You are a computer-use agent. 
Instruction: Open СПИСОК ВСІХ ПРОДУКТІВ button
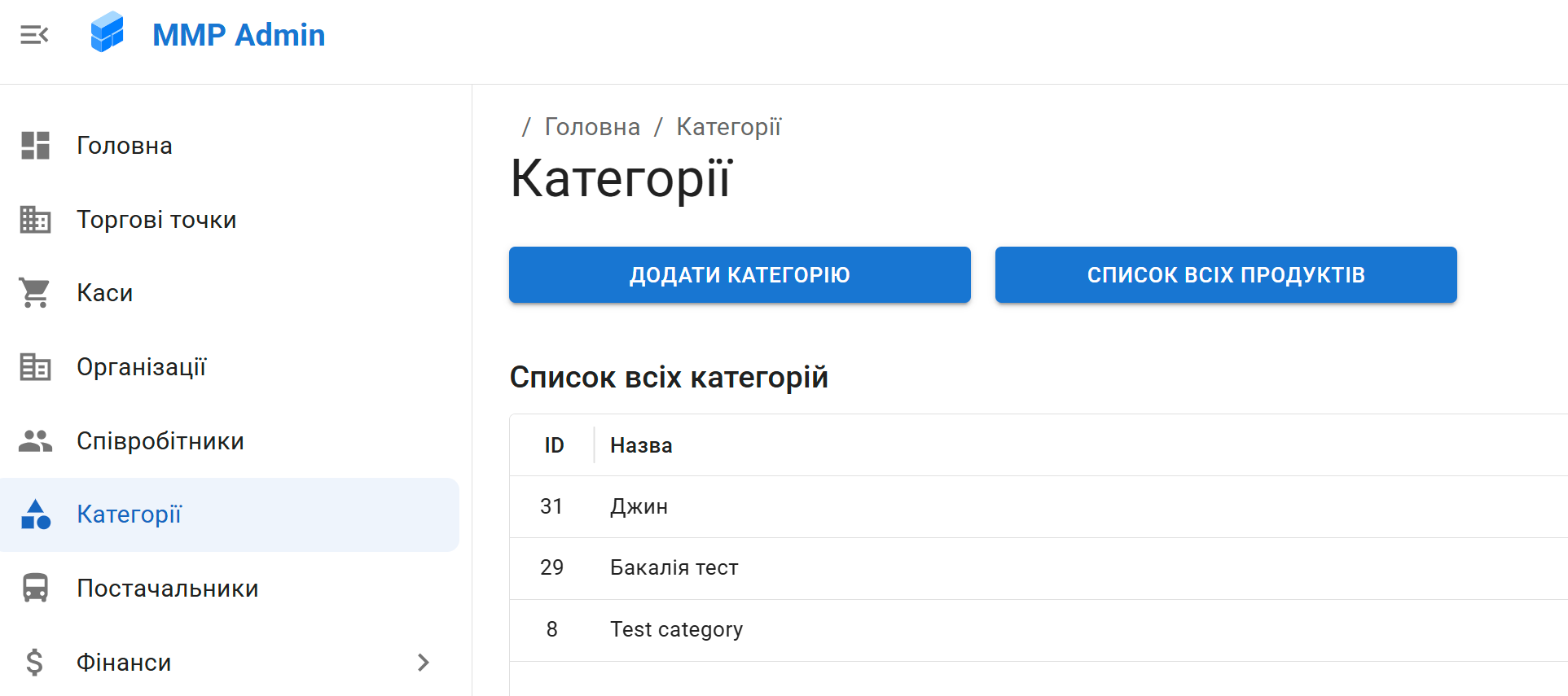(x=1225, y=275)
